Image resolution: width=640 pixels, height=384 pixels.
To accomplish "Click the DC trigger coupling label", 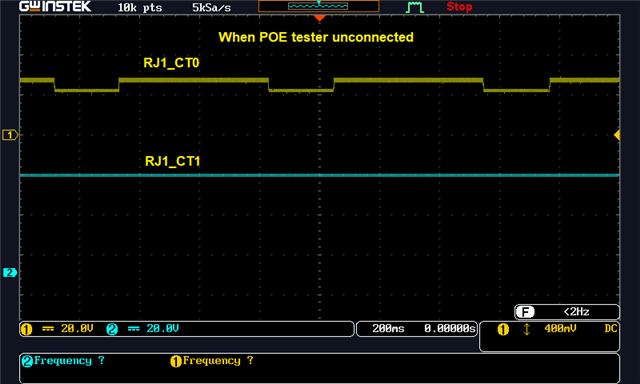I will (611, 329).
